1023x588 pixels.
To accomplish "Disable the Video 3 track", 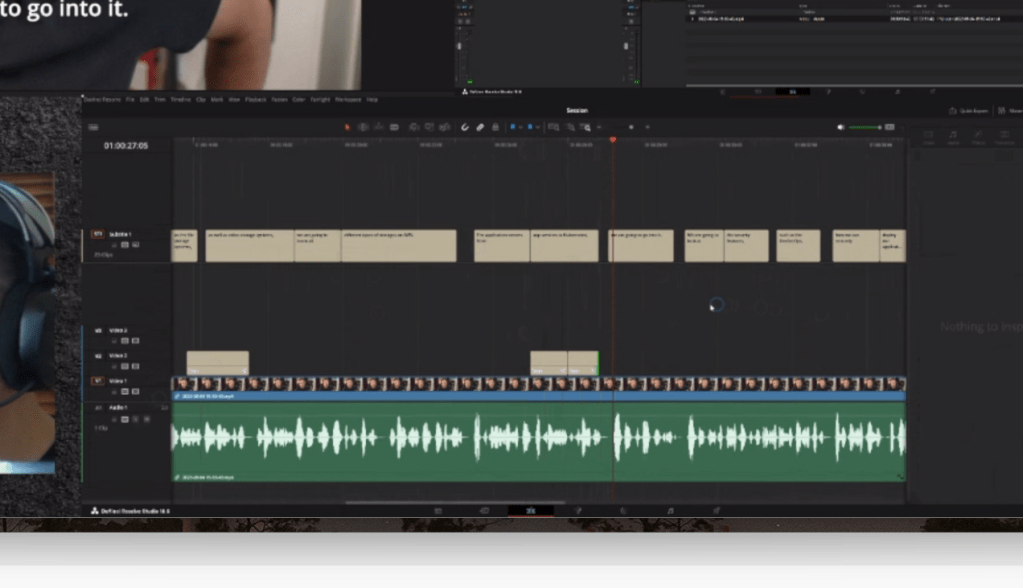I will pos(136,341).
